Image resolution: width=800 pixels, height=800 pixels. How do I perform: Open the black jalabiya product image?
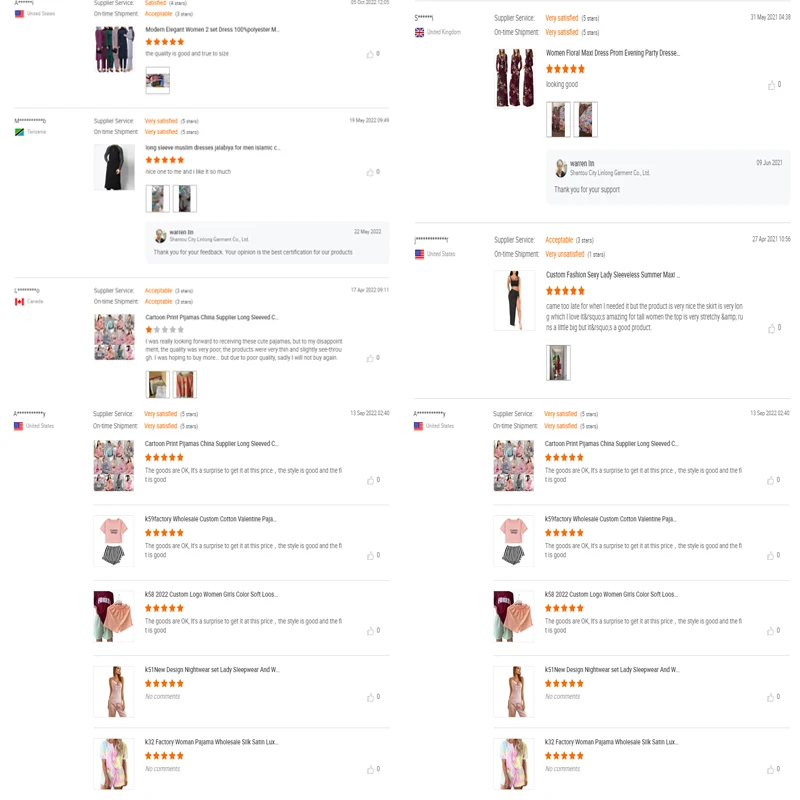[114, 167]
